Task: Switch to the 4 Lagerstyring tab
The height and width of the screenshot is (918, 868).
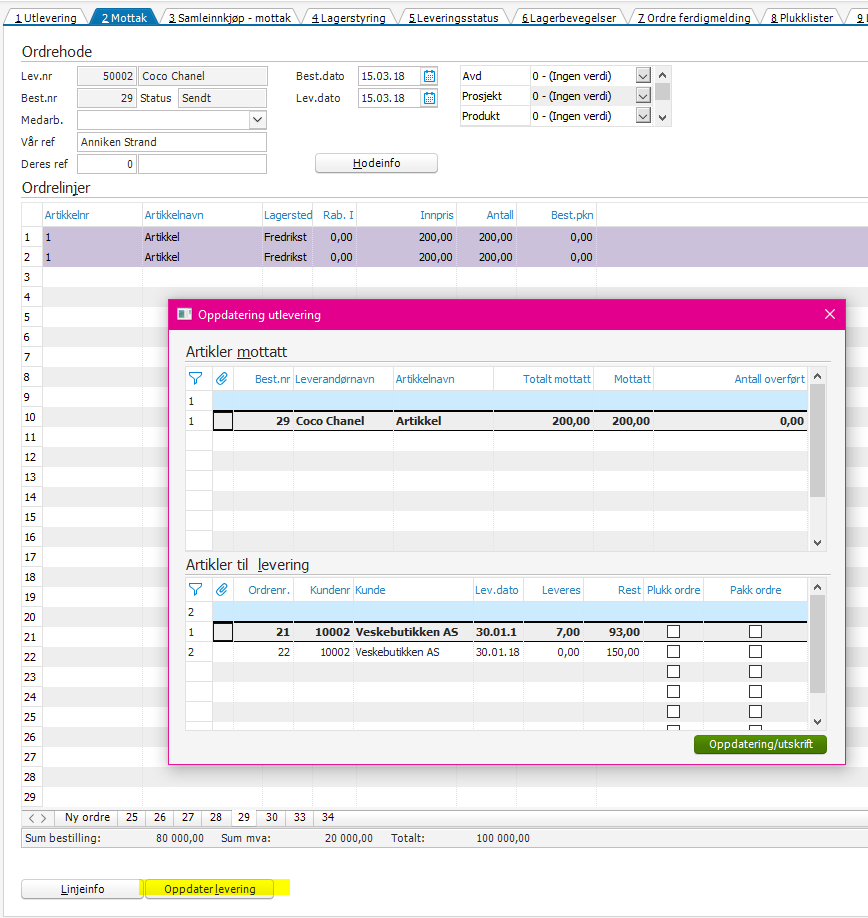Action: (x=348, y=17)
